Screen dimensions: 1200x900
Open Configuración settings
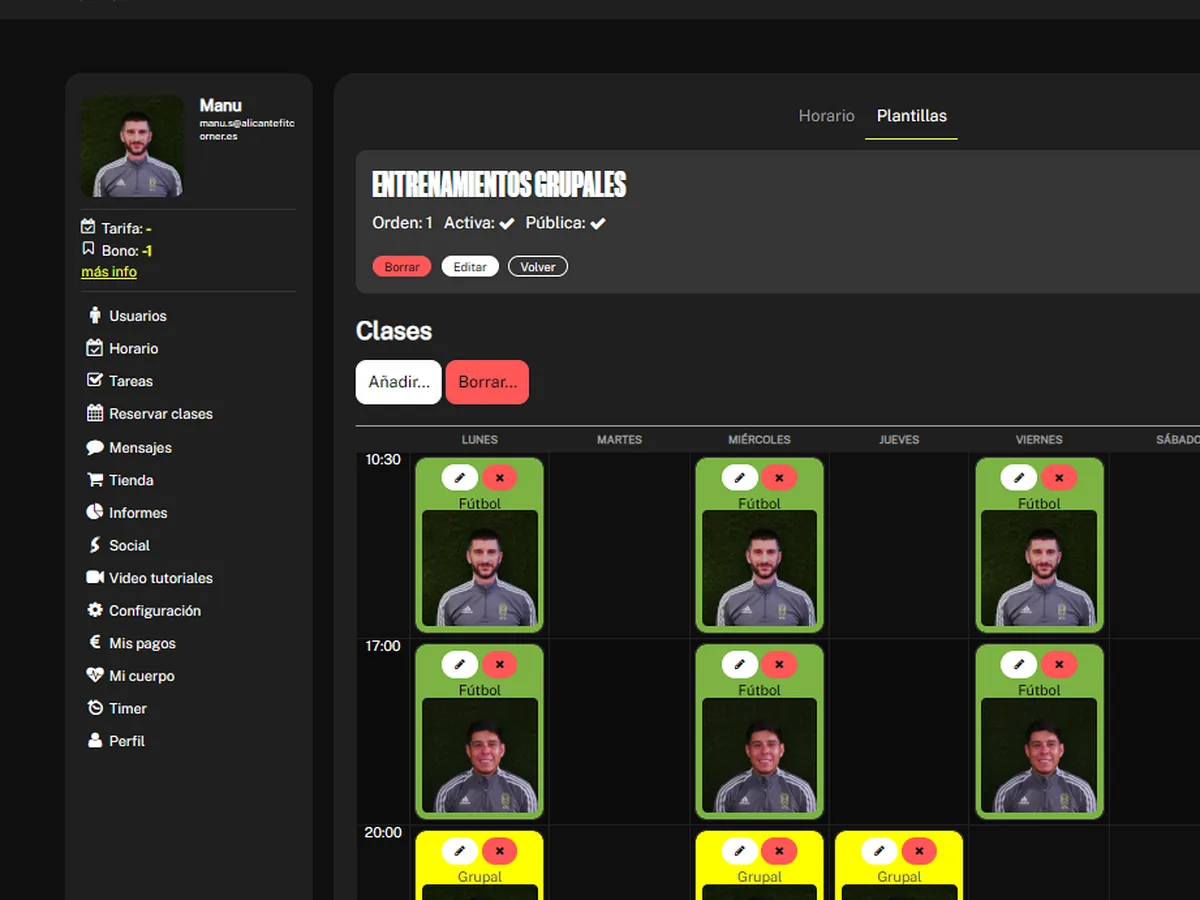click(144, 610)
